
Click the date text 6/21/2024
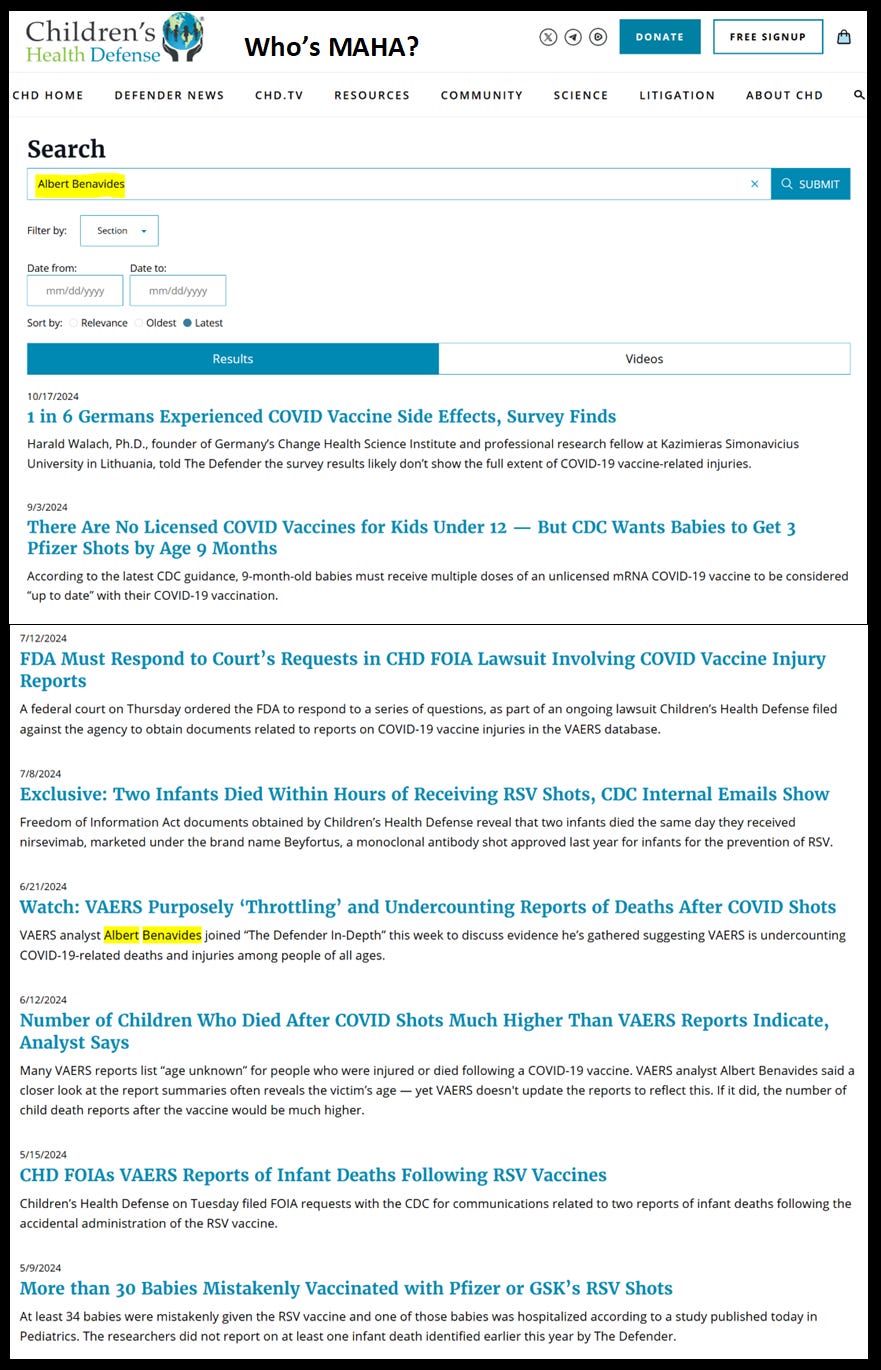41,886
